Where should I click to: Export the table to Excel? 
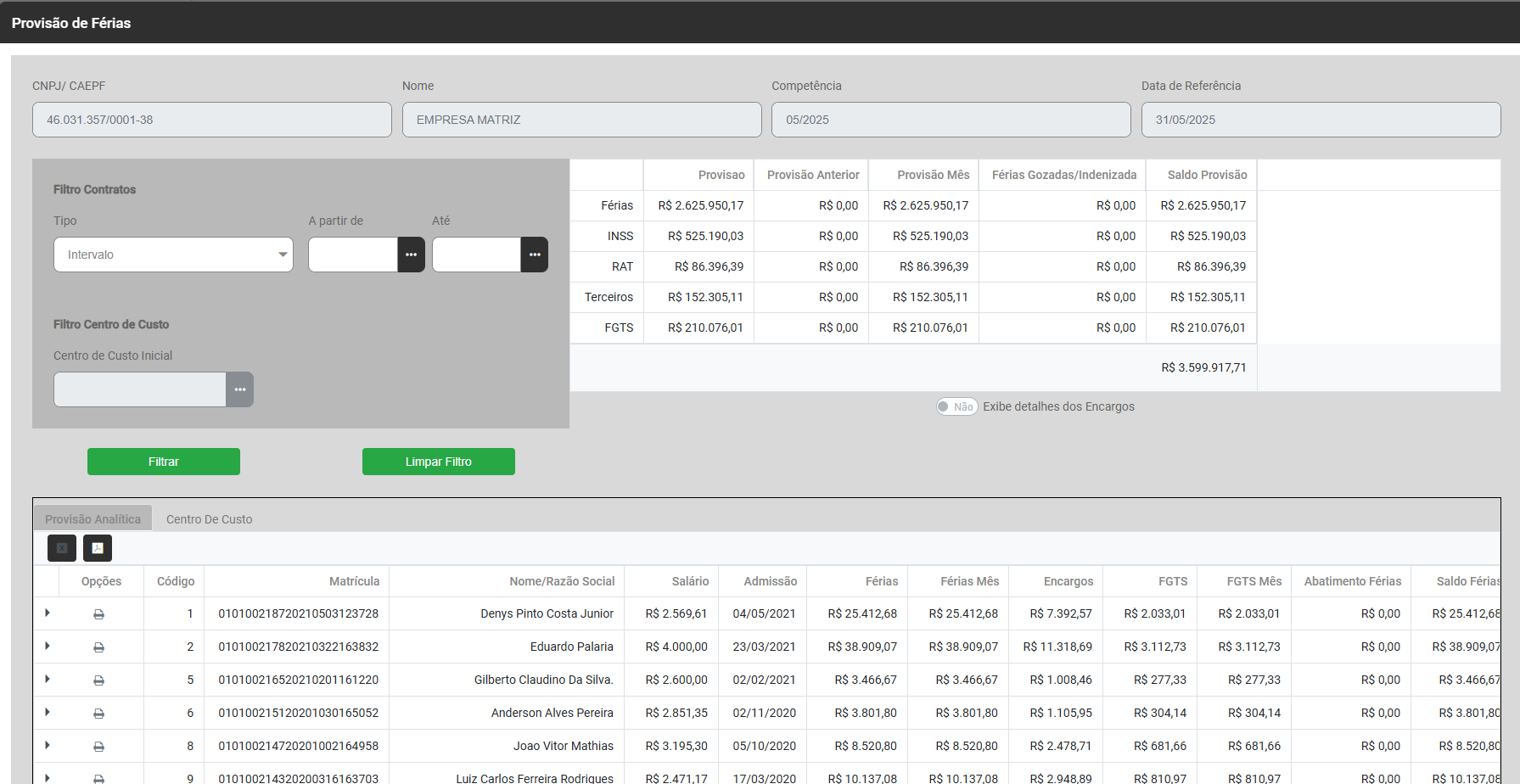pos(62,548)
